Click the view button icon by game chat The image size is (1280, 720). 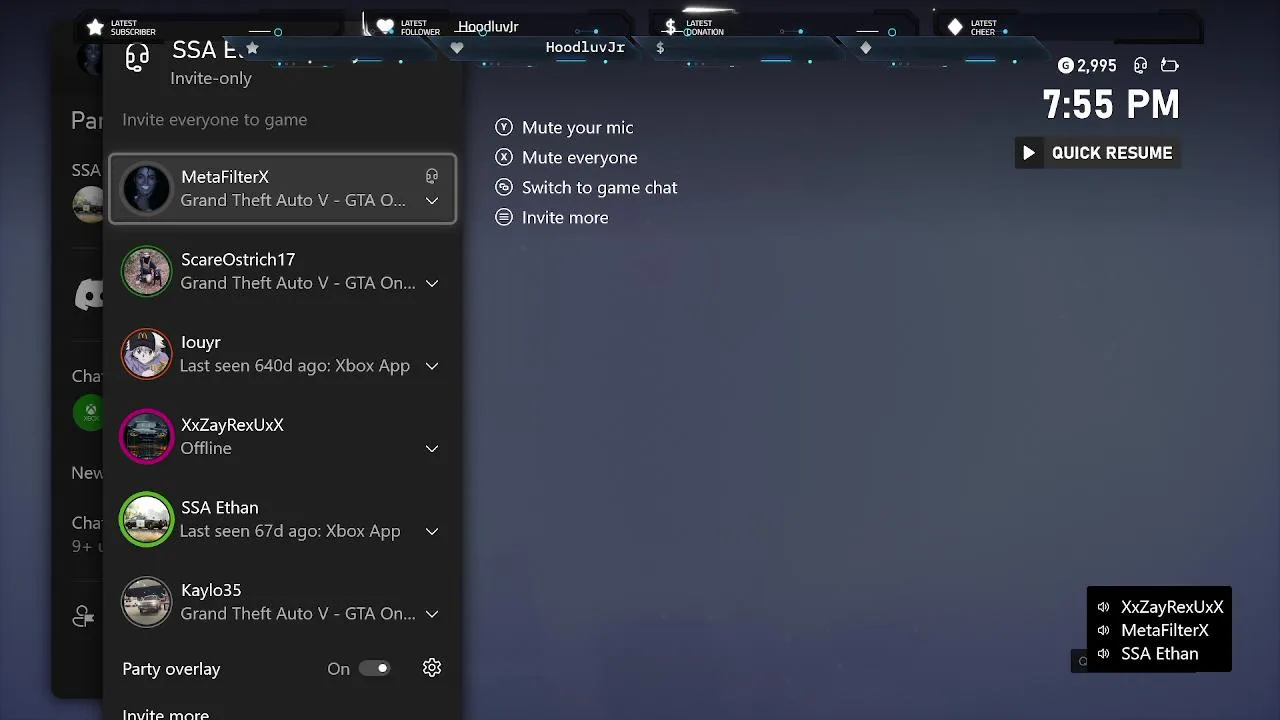tap(504, 187)
